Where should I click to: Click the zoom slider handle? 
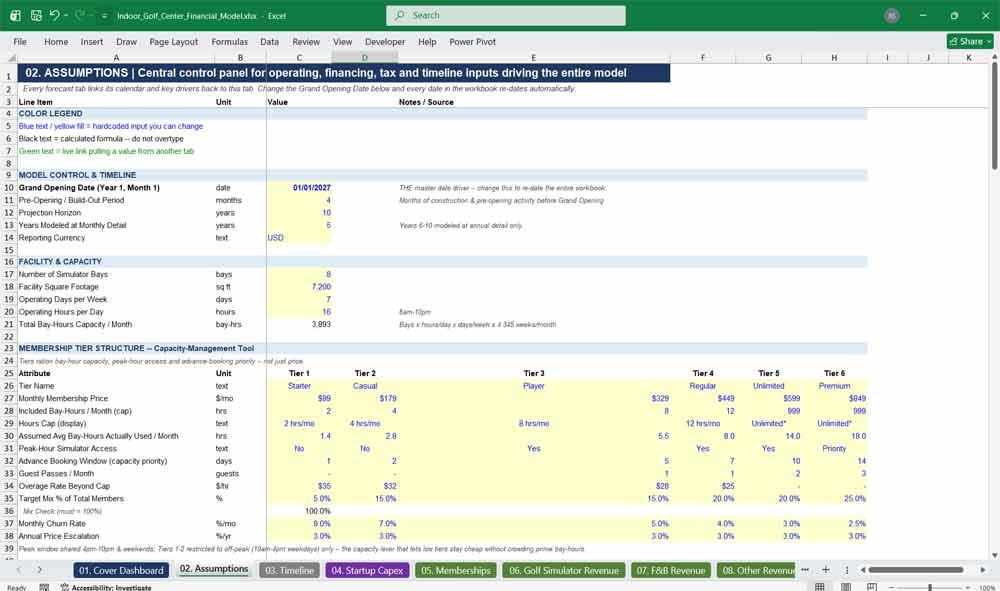tap(930, 587)
